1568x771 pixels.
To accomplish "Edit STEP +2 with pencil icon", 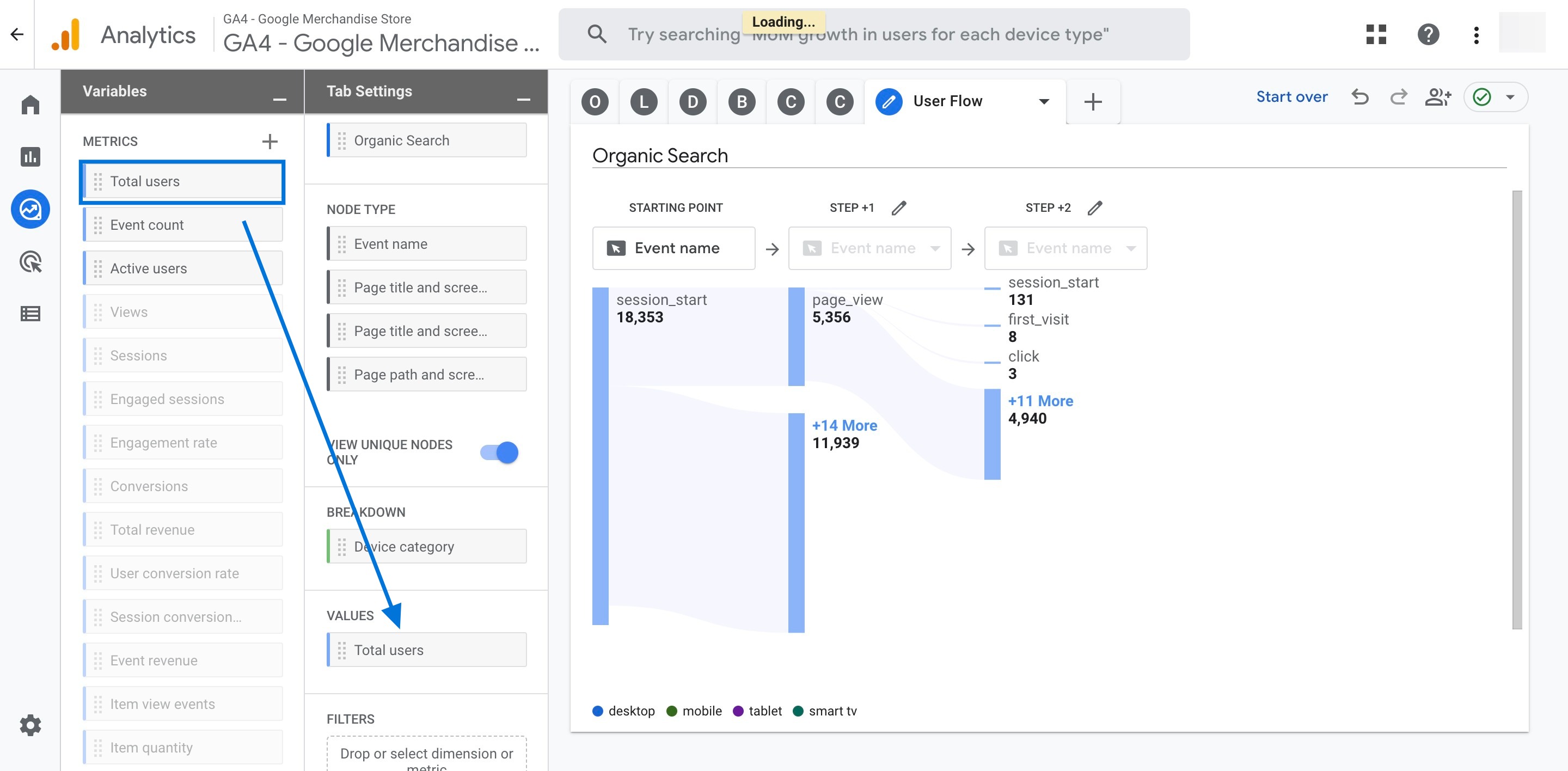I will pyautogui.click(x=1094, y=208).
